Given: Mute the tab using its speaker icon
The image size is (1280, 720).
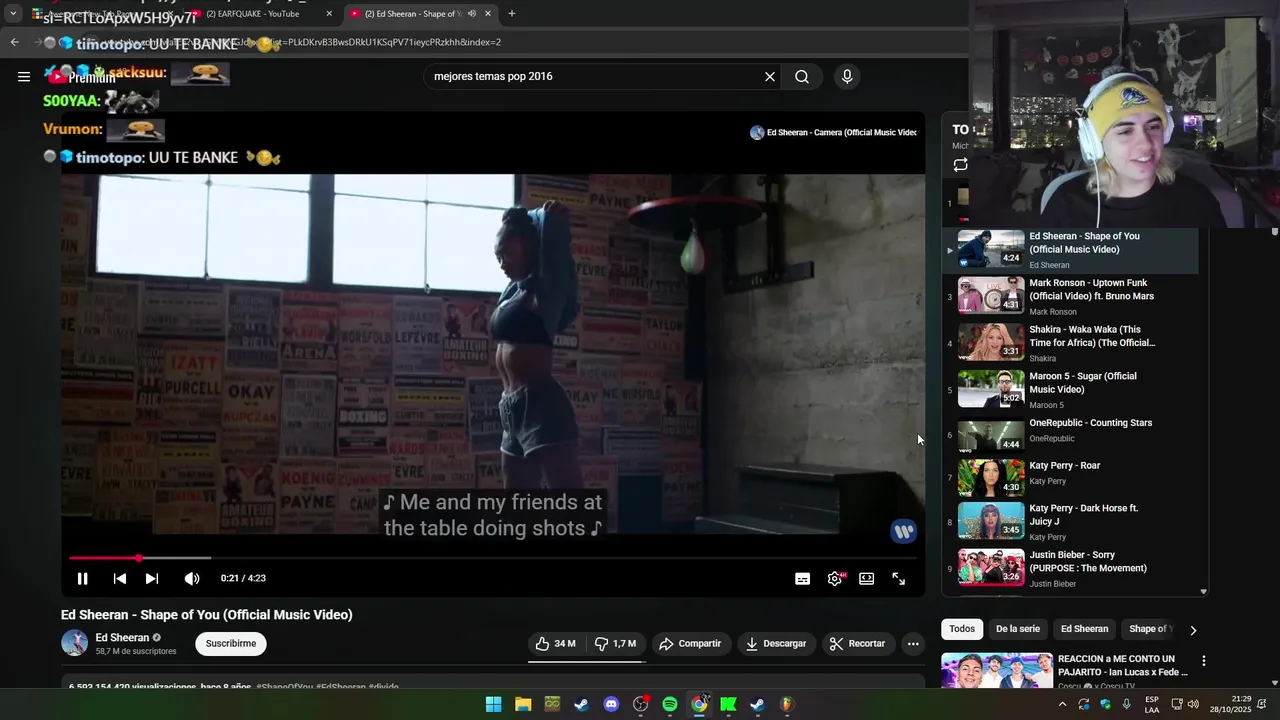Looking at the screenshot, I should pyautogui.click(x=471, y=14).
